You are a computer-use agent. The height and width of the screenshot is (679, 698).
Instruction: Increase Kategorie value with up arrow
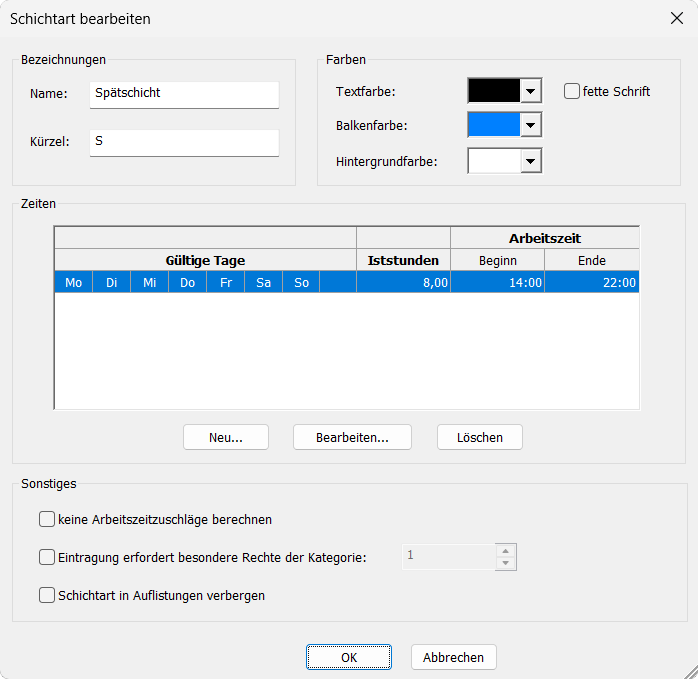[x=506, y=551]
